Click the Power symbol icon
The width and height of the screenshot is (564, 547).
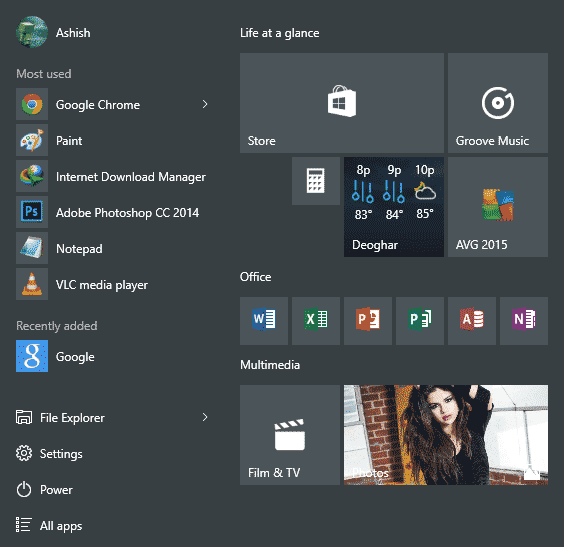tap(24, 489)
